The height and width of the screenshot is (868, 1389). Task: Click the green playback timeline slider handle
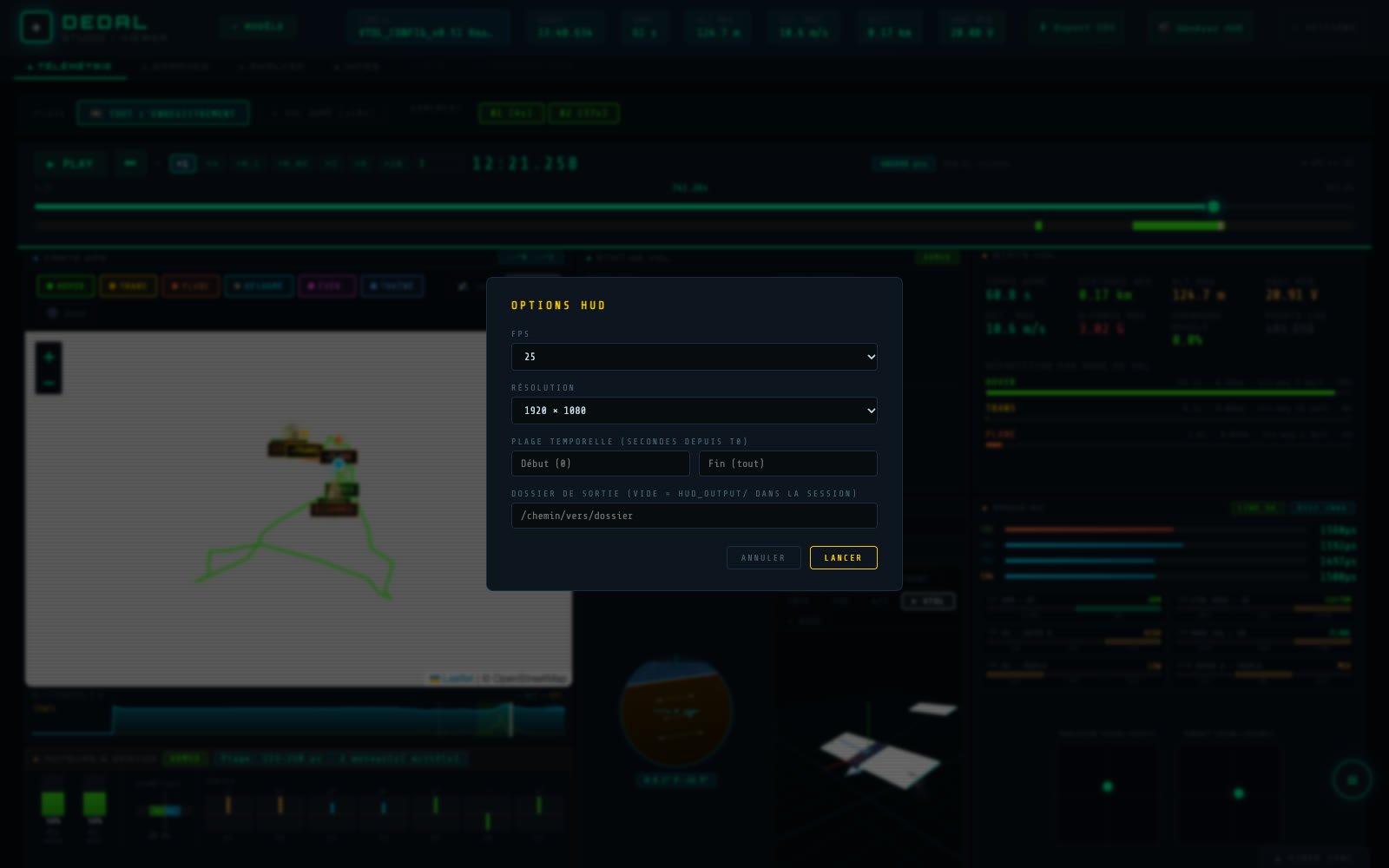tap(1214, 207)
